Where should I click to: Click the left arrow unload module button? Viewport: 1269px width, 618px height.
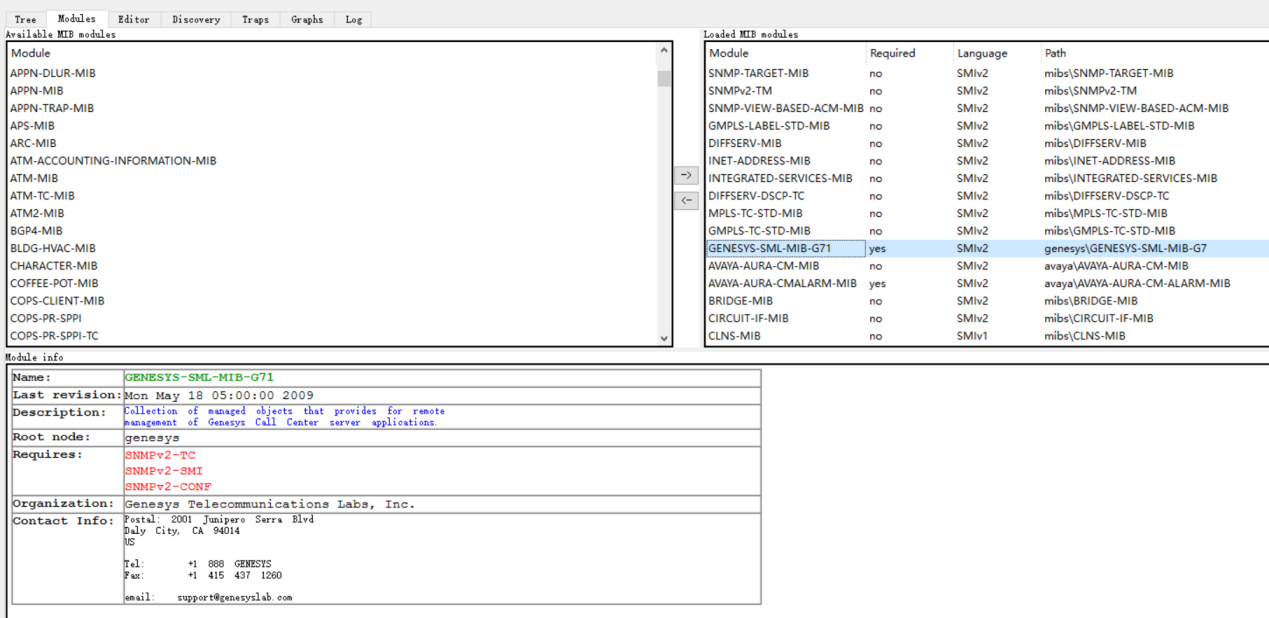pyautogui.click(x=686, y=200)
